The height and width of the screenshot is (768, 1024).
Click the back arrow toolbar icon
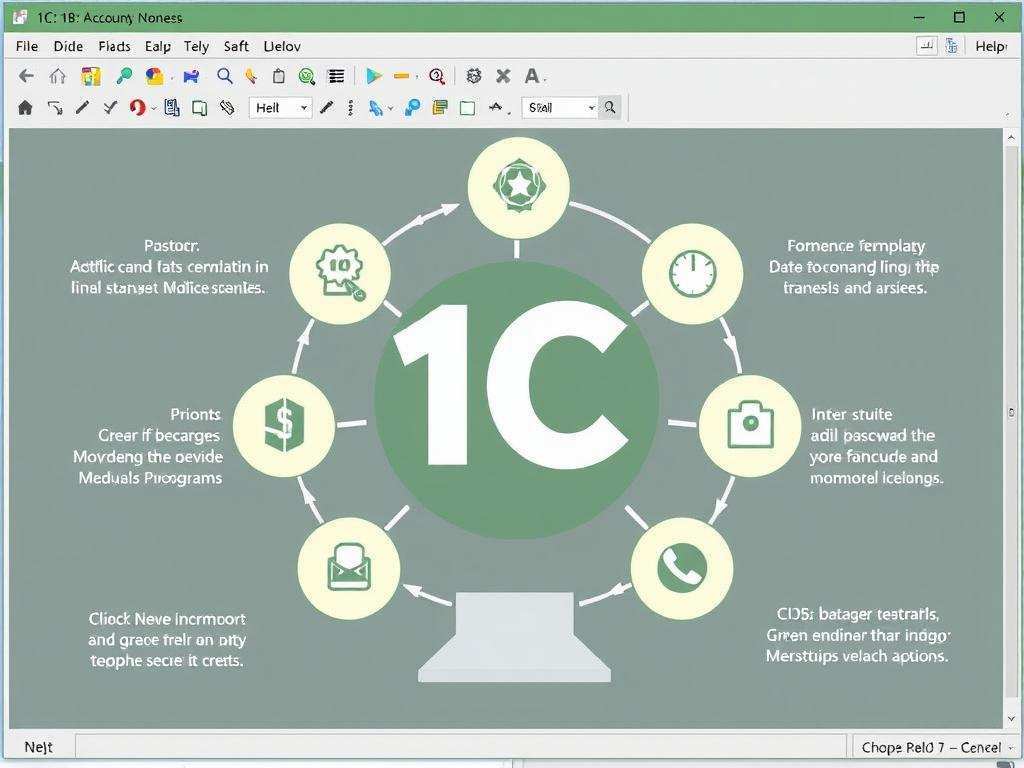(x=27, y=76)
